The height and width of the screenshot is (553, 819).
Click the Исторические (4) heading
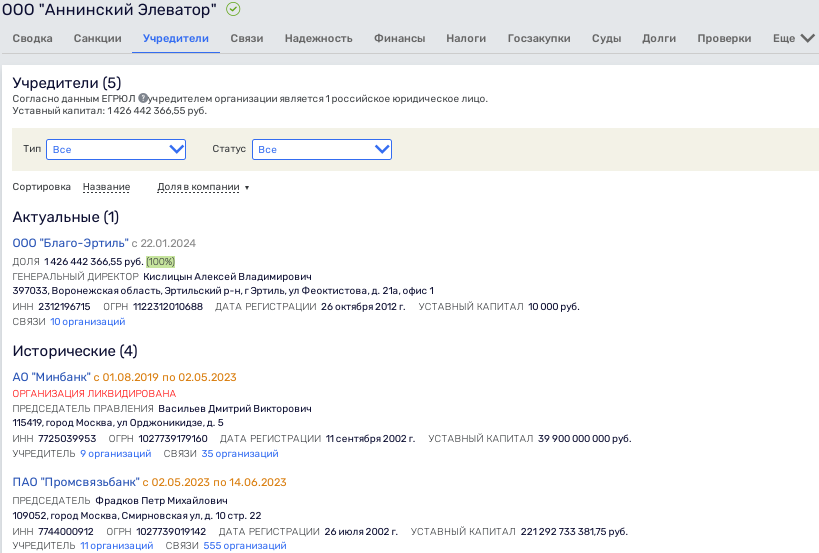click(x=75, y=351)
